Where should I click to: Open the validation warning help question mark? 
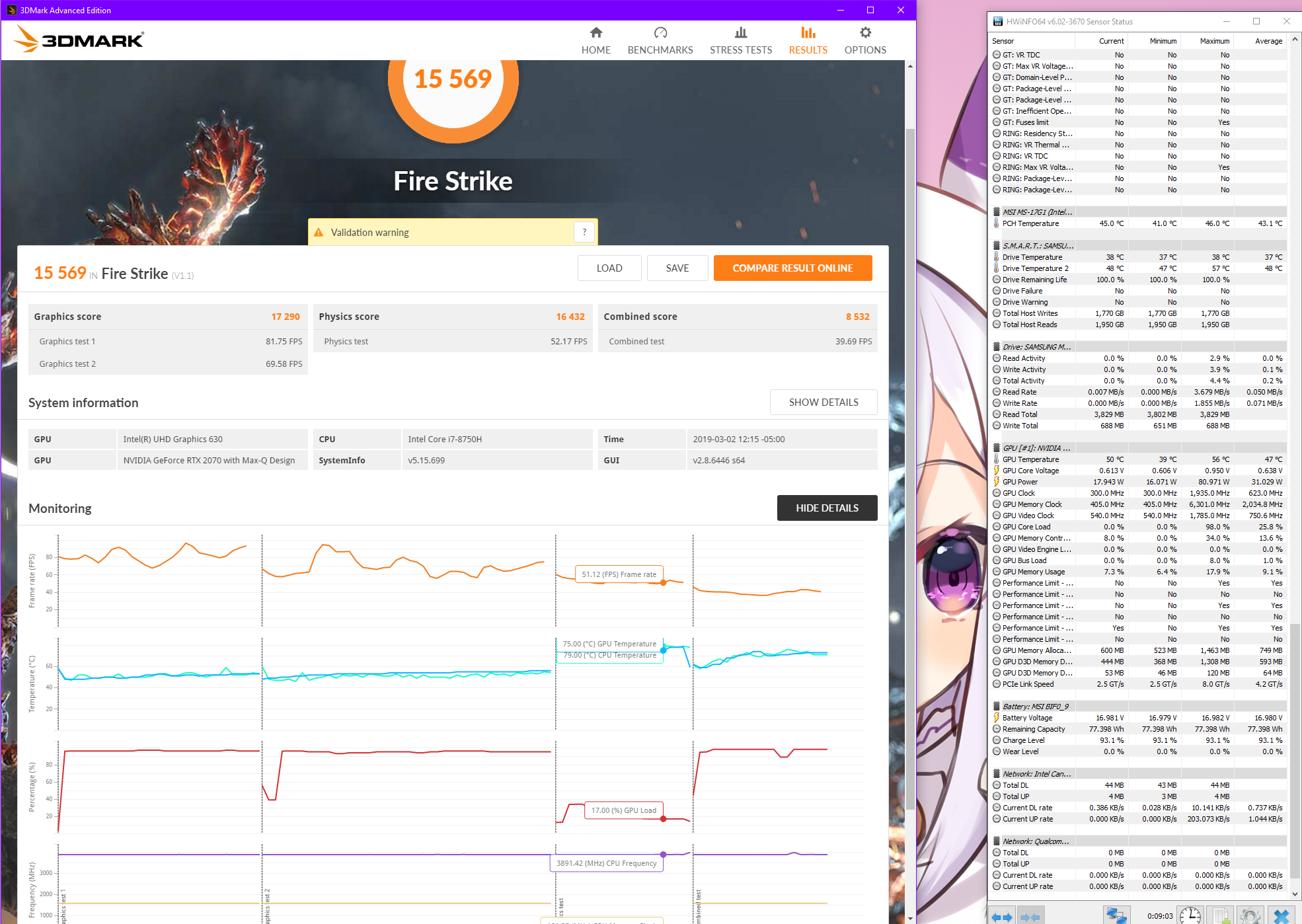(x=584, y=232)
